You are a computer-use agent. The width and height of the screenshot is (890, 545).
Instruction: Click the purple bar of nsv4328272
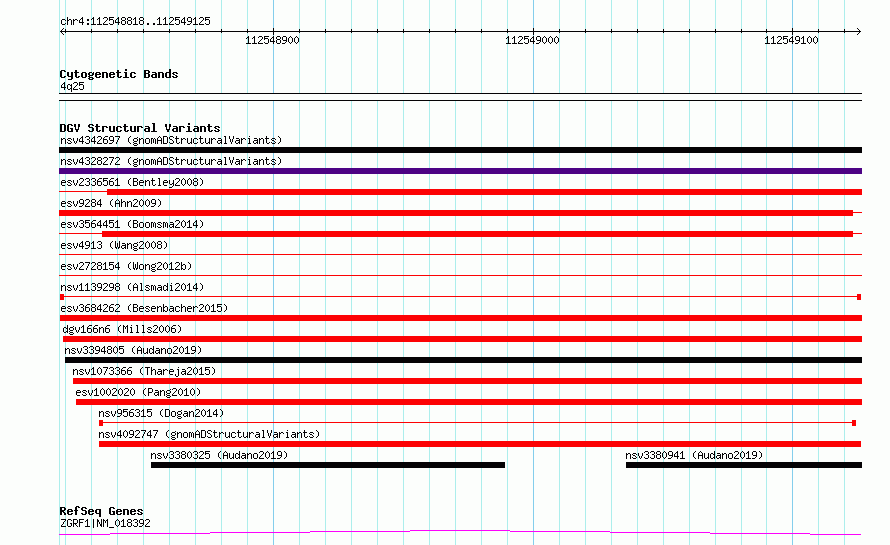[460, 171]
